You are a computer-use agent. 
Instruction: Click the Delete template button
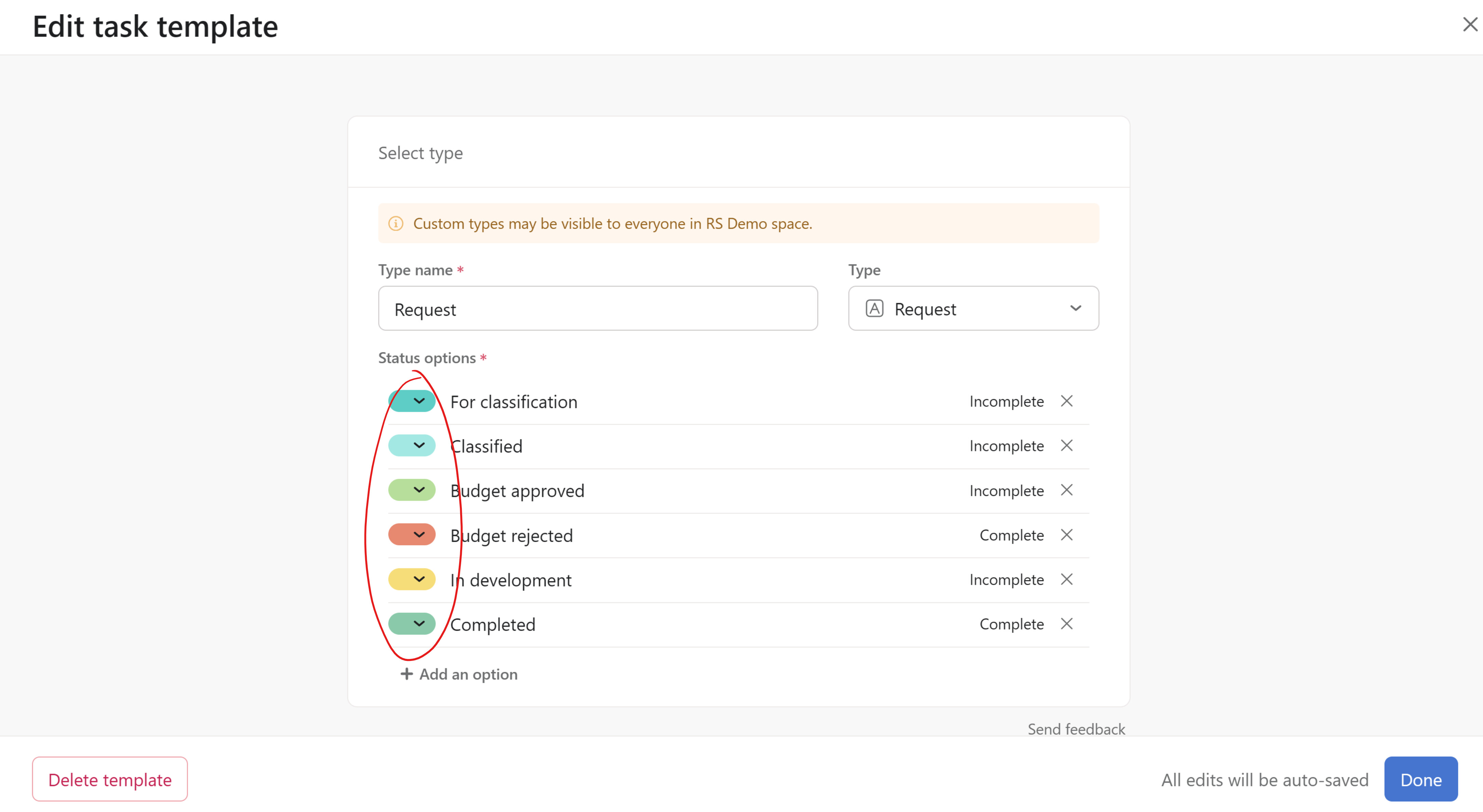pos(109,779)
